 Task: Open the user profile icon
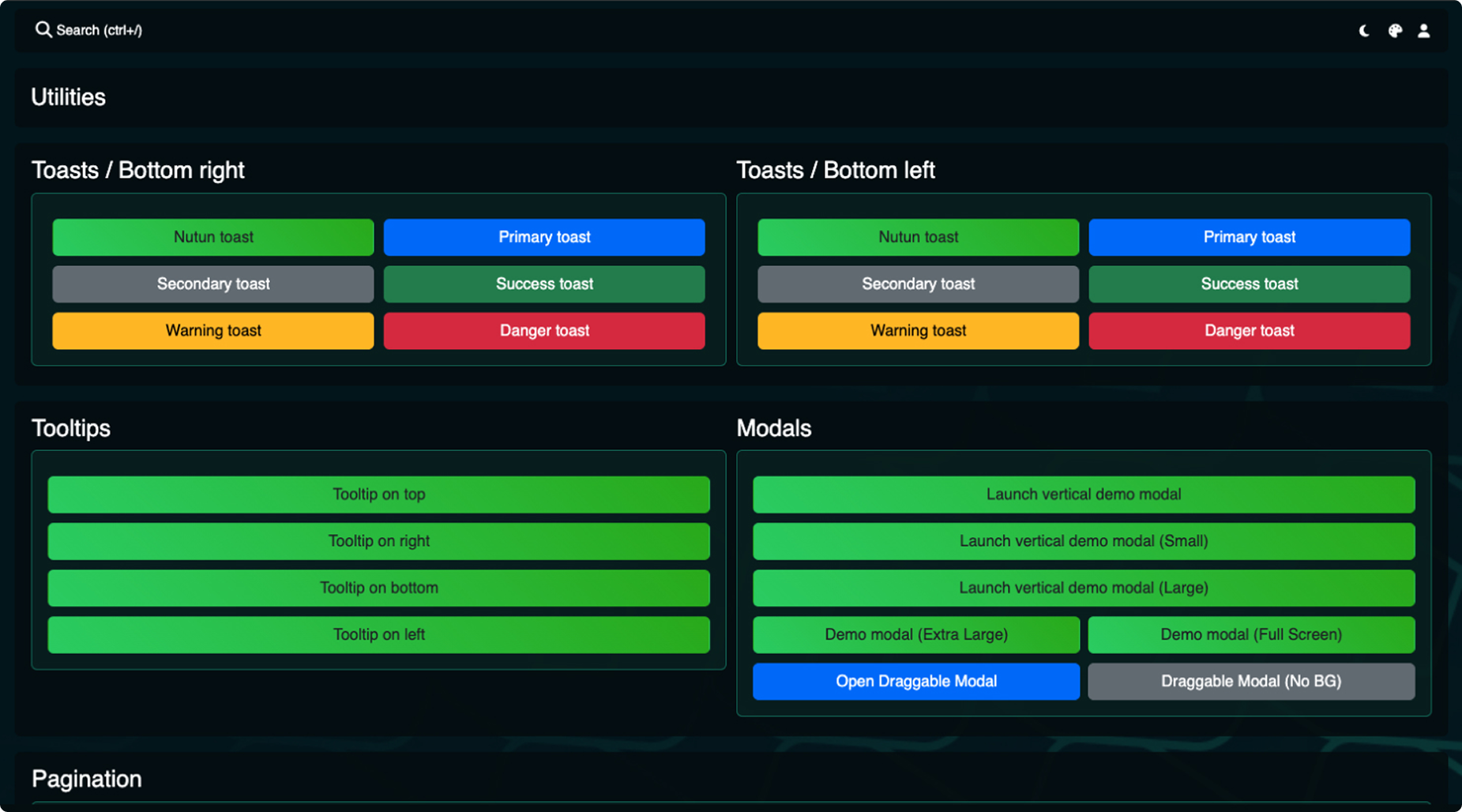tap(1423, 31)
